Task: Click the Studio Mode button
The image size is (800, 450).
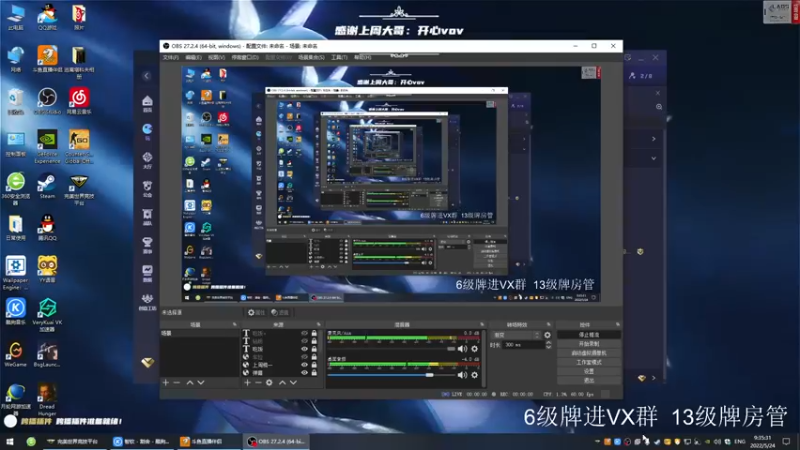Action: point(589,362)
